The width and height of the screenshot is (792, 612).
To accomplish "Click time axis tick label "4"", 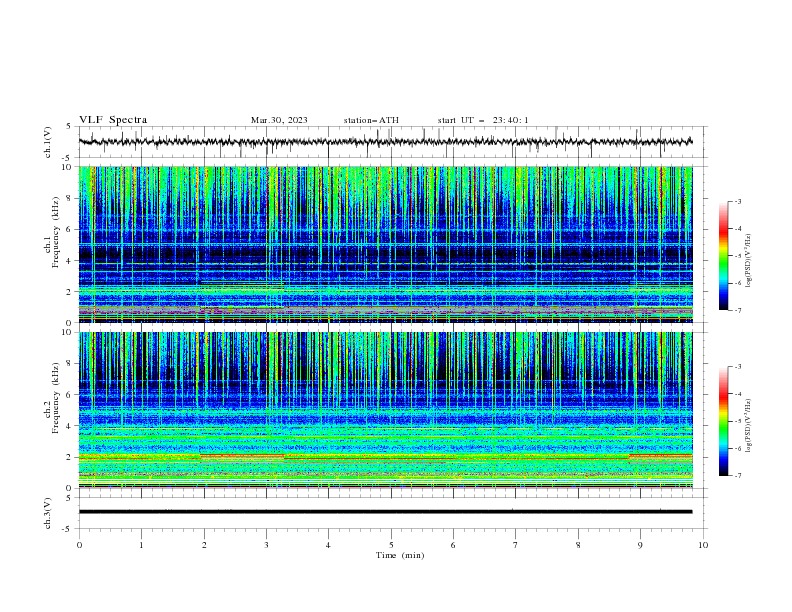I will [x=328, y=545].
